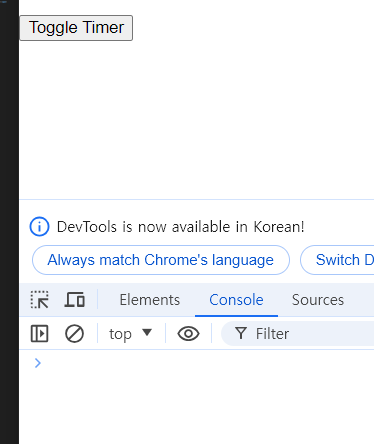Click the DevTools info circle icon
Viewport: 374px width, 444px height.
point(39,227)
